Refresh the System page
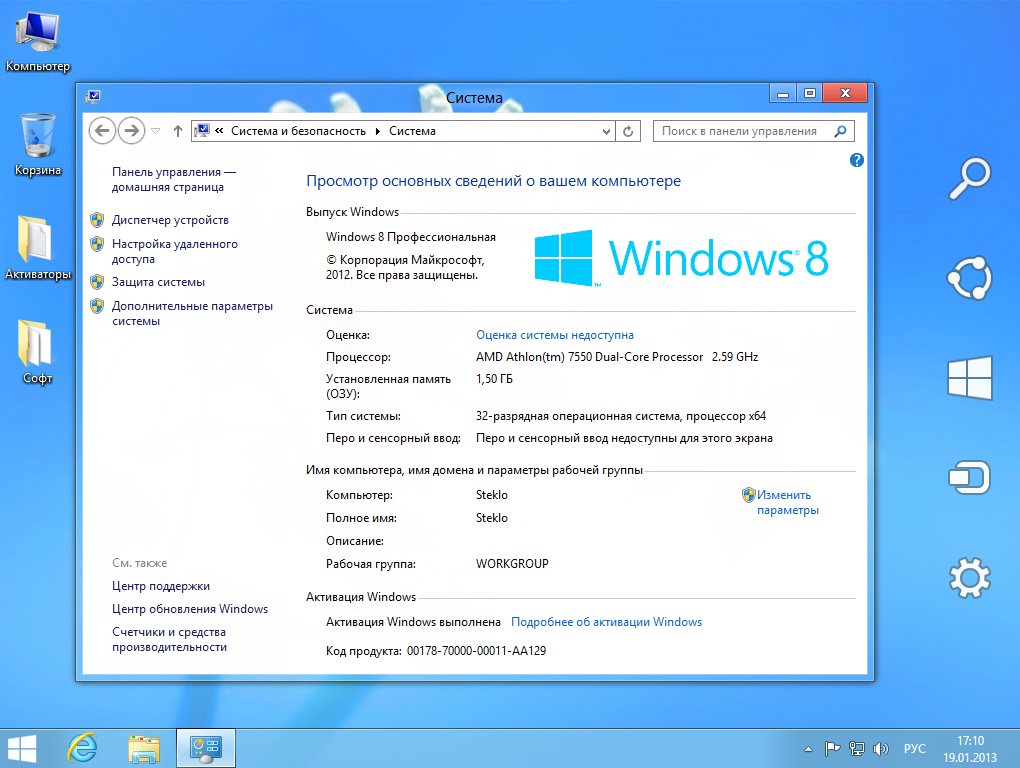Screen dimensions: 1020x768 click(628, 131)
